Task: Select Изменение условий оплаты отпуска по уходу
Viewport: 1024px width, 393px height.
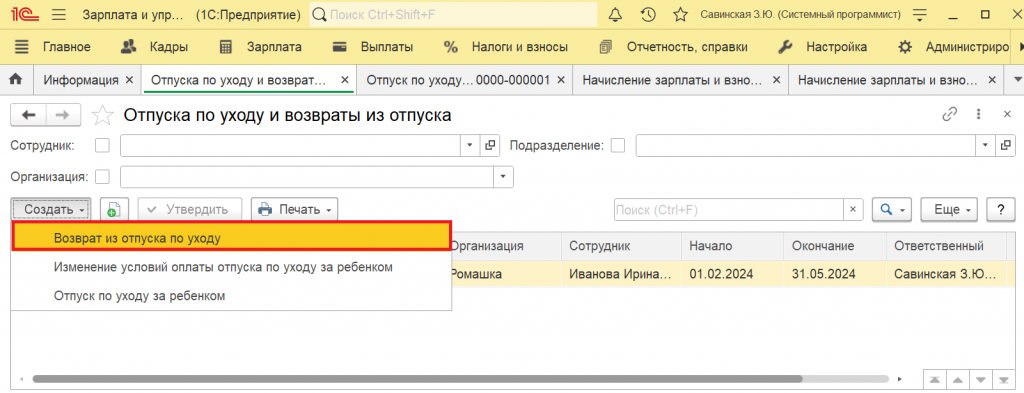Action: click(x=231, y=267)
